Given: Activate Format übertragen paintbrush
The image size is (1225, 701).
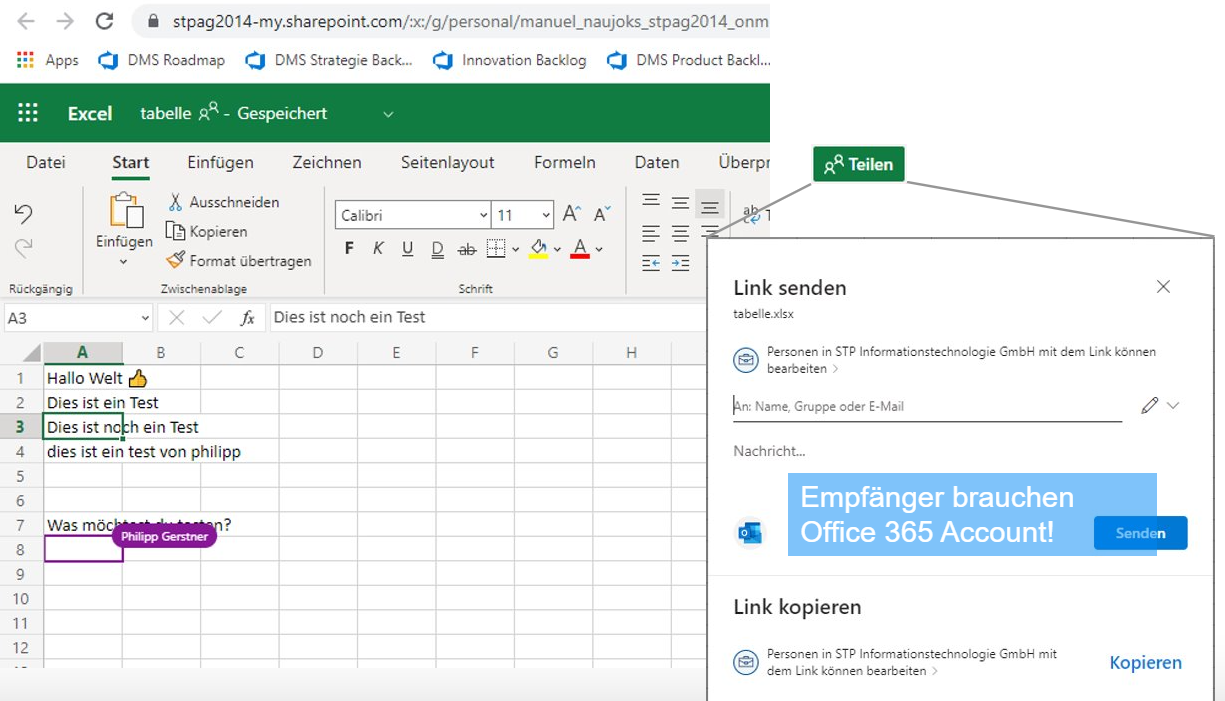Looking at the screenshot, I should pos(239,260).
